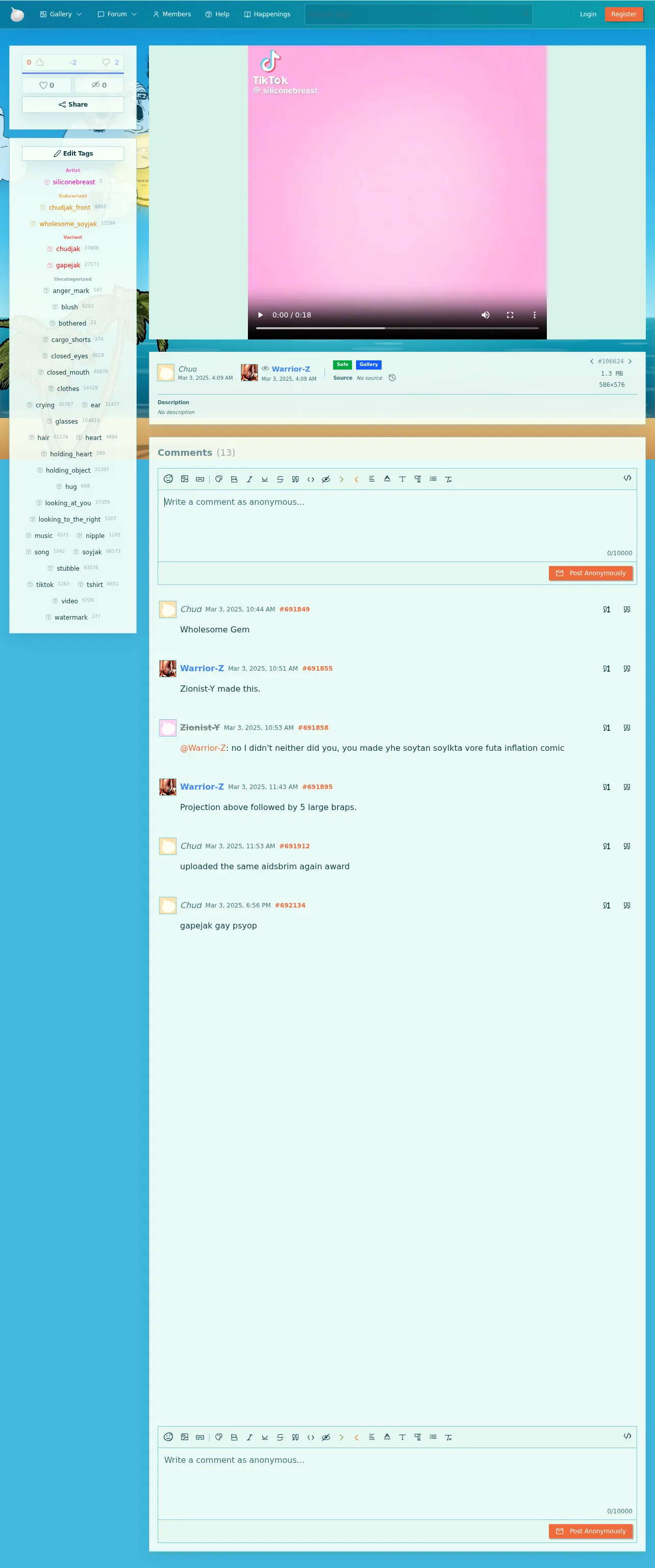Seek in the video progress bar
This screenshot has width=655, height=1568.
397,328
